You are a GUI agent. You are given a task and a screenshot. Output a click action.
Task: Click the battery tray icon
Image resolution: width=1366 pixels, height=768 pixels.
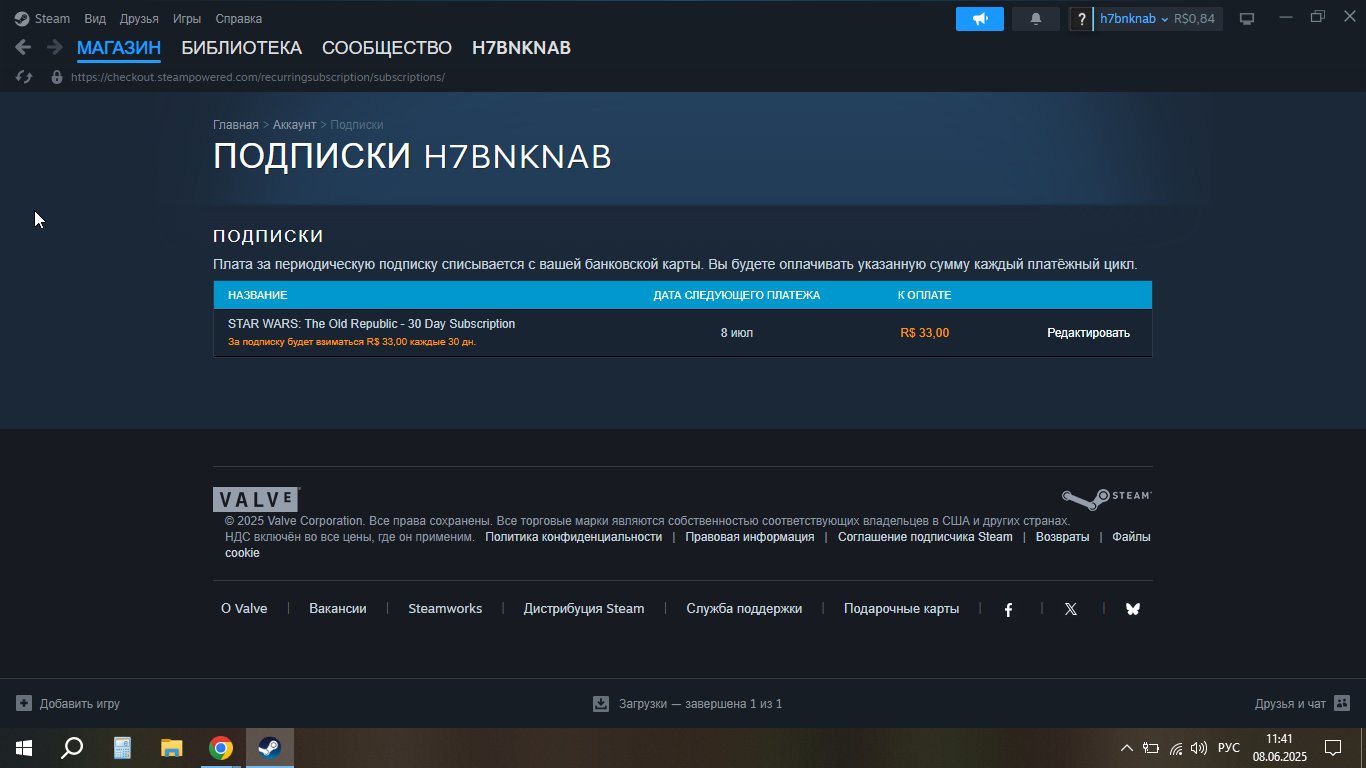pyautogui.click(x=1151, y=748)
